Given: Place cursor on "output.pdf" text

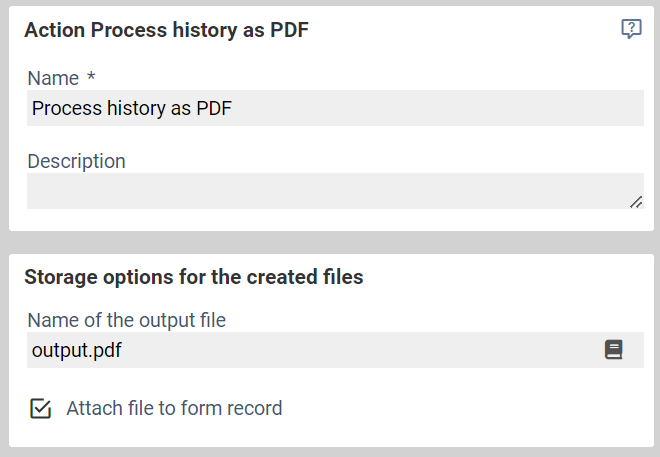Looking at the screenshot, I should (77, 350).
